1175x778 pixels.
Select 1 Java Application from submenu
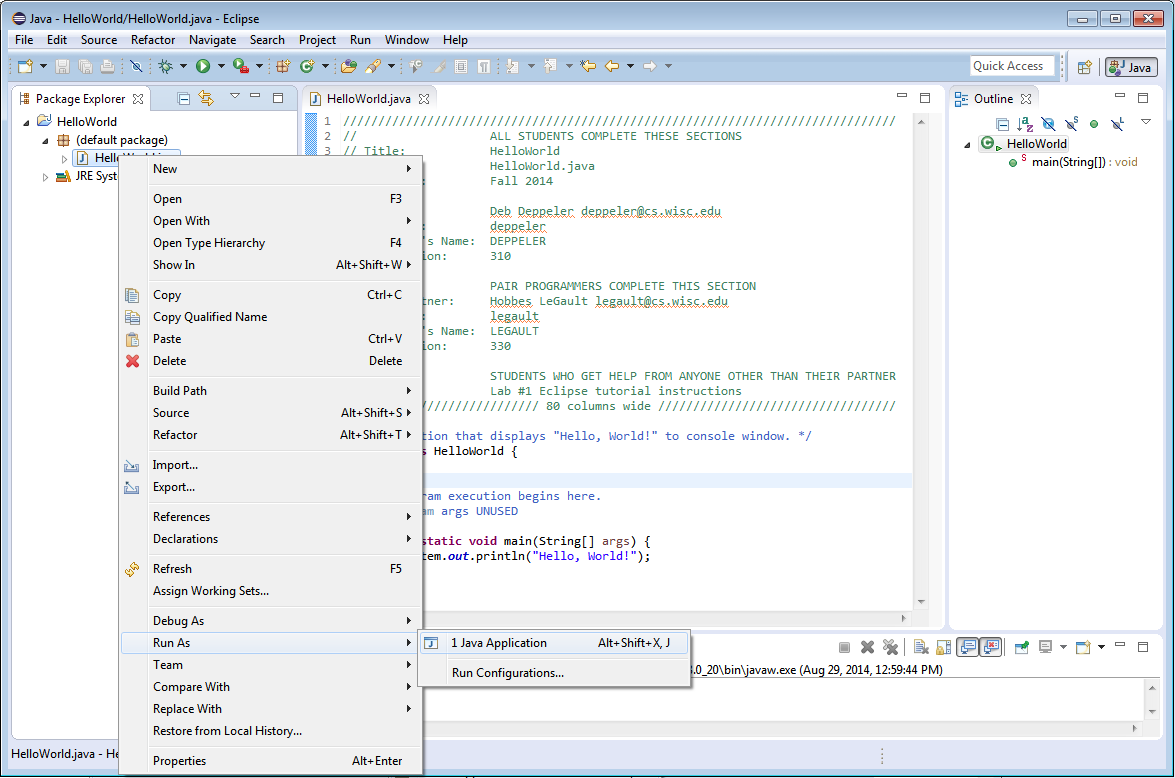point(499,643)
